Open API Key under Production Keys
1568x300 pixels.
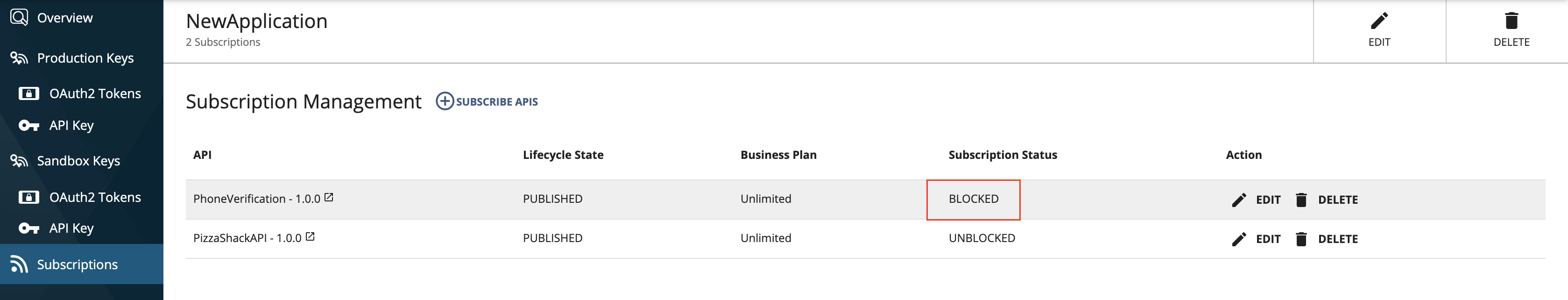click(71, 125)
